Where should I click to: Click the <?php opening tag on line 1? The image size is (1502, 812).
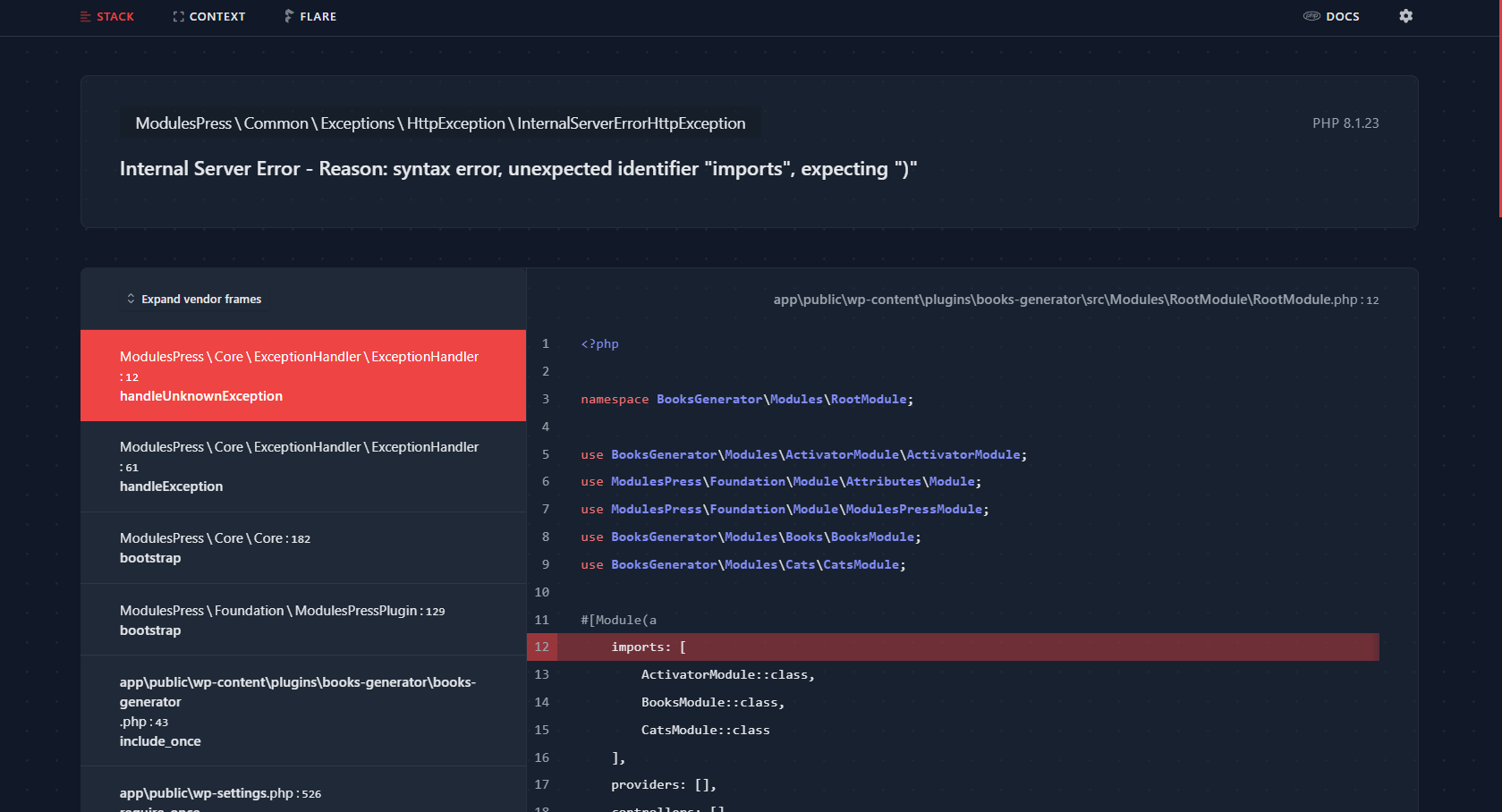(599, 344)
